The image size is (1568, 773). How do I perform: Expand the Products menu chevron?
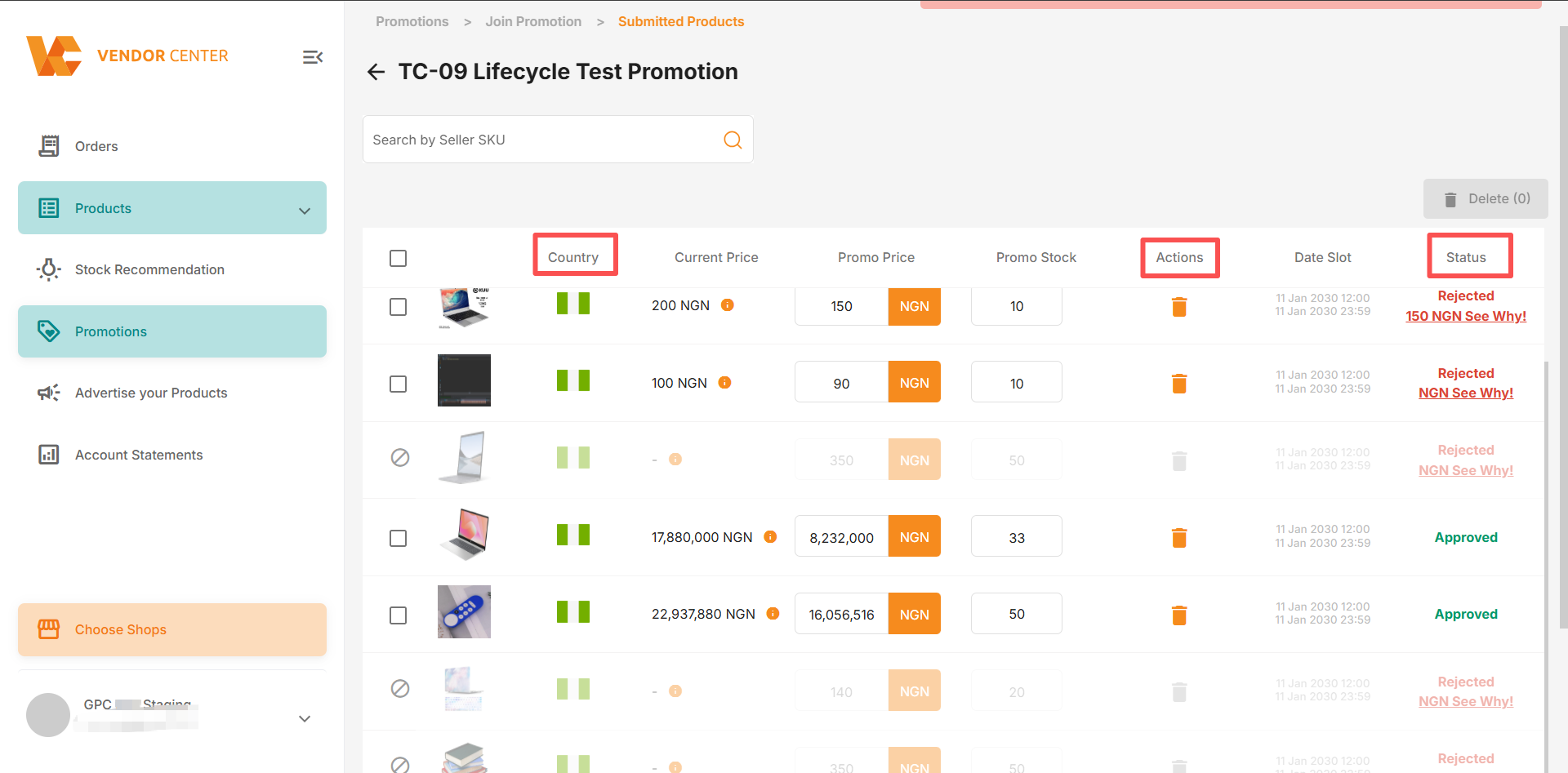point(305,211)
